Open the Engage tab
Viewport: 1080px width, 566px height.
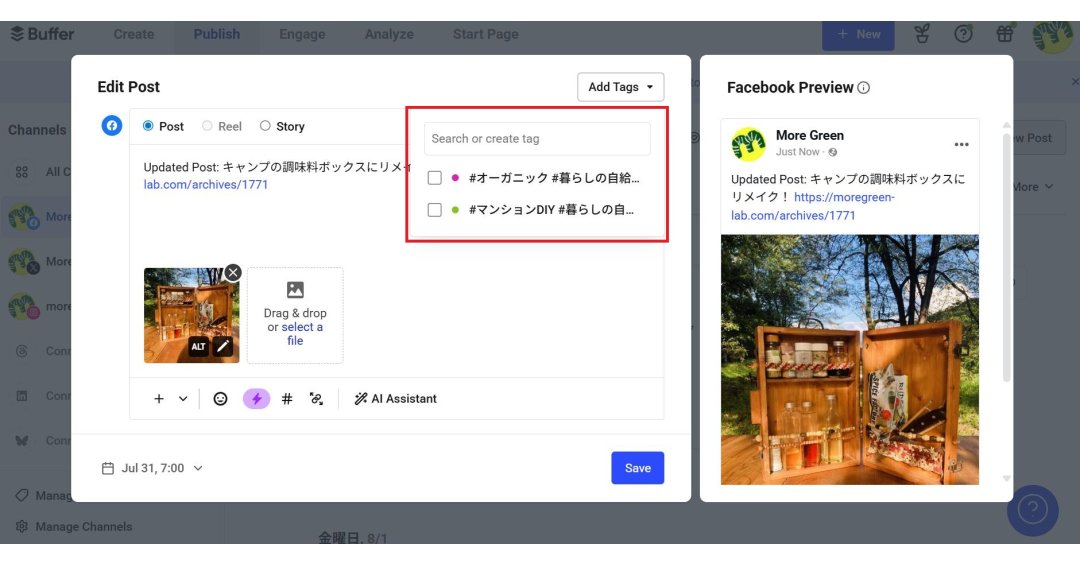click(302, 34)
